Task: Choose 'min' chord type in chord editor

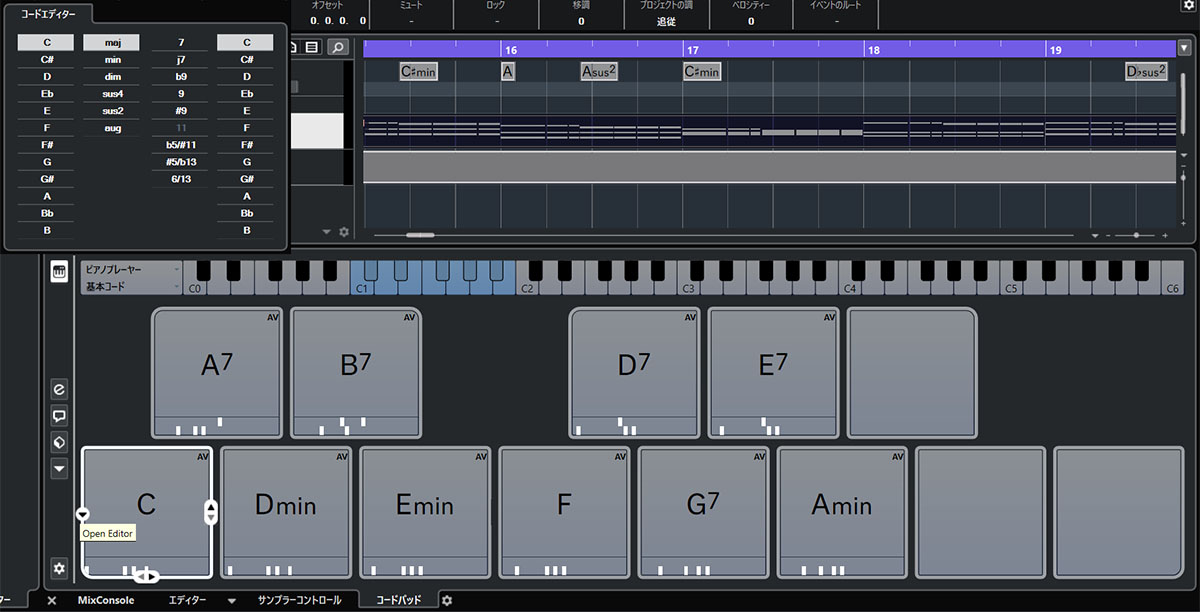Action: [113, 60]
